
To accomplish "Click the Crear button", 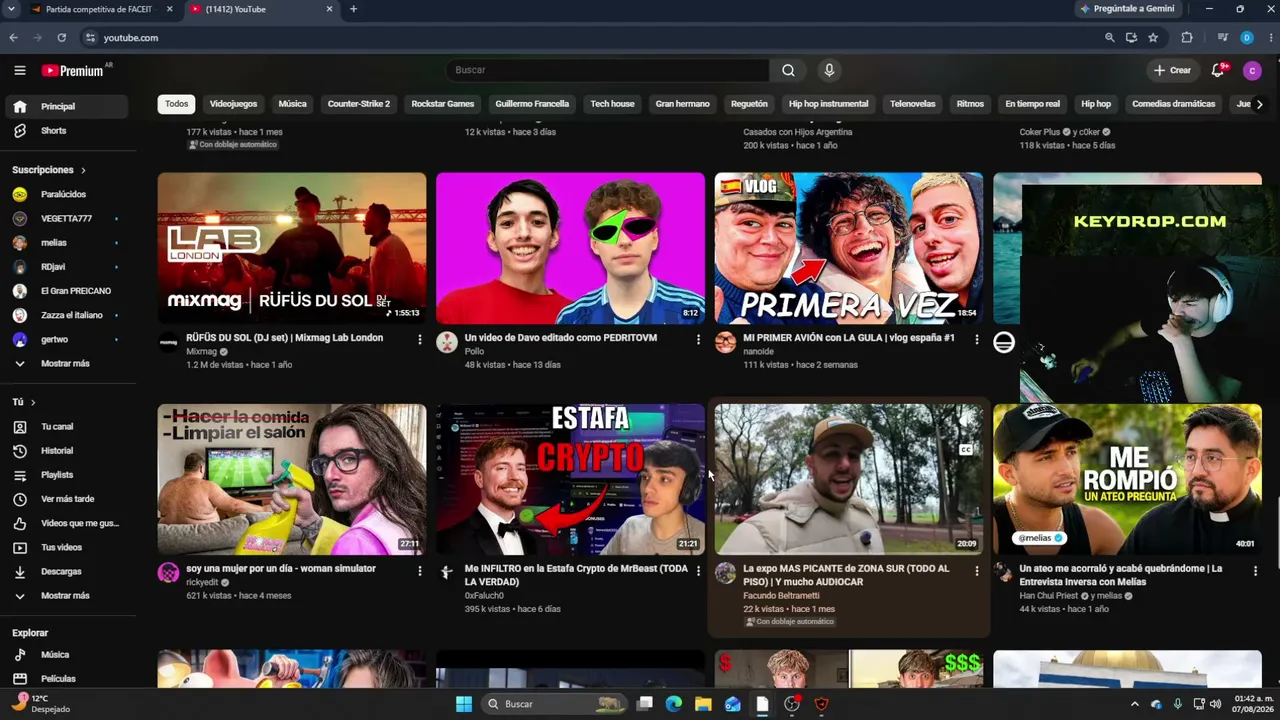I will pyautogui.click(x=1172, y=70).
